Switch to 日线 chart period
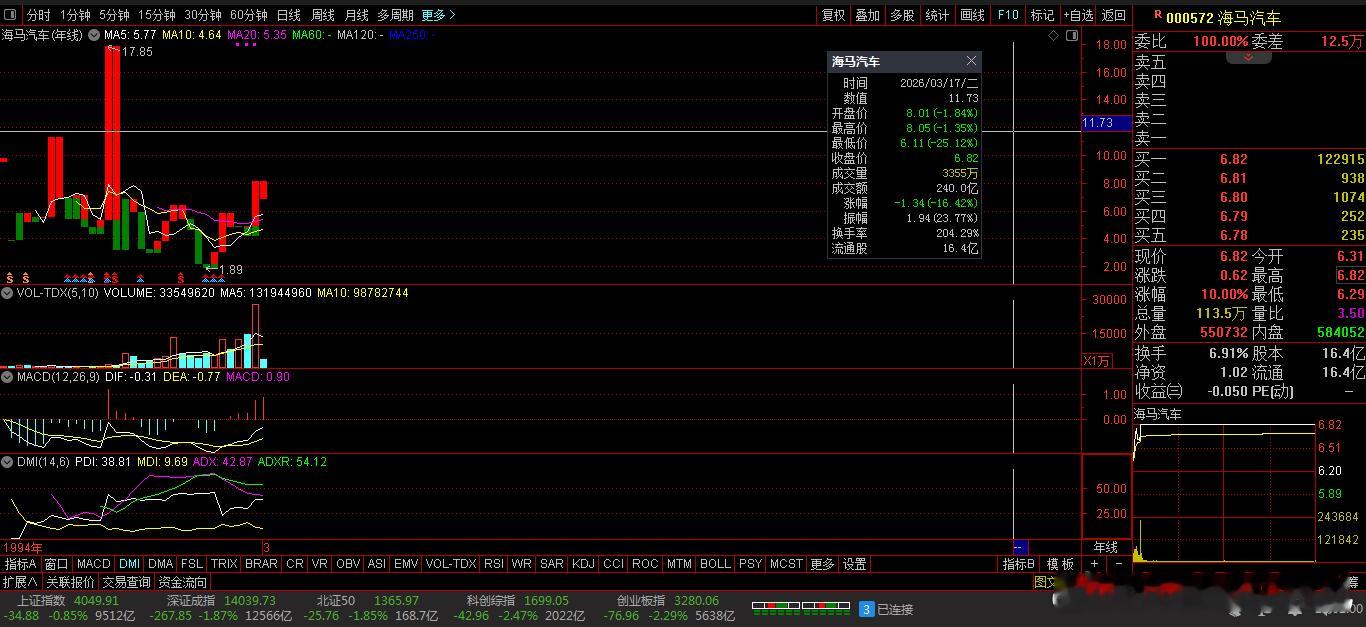 click(x=289, y=15)
